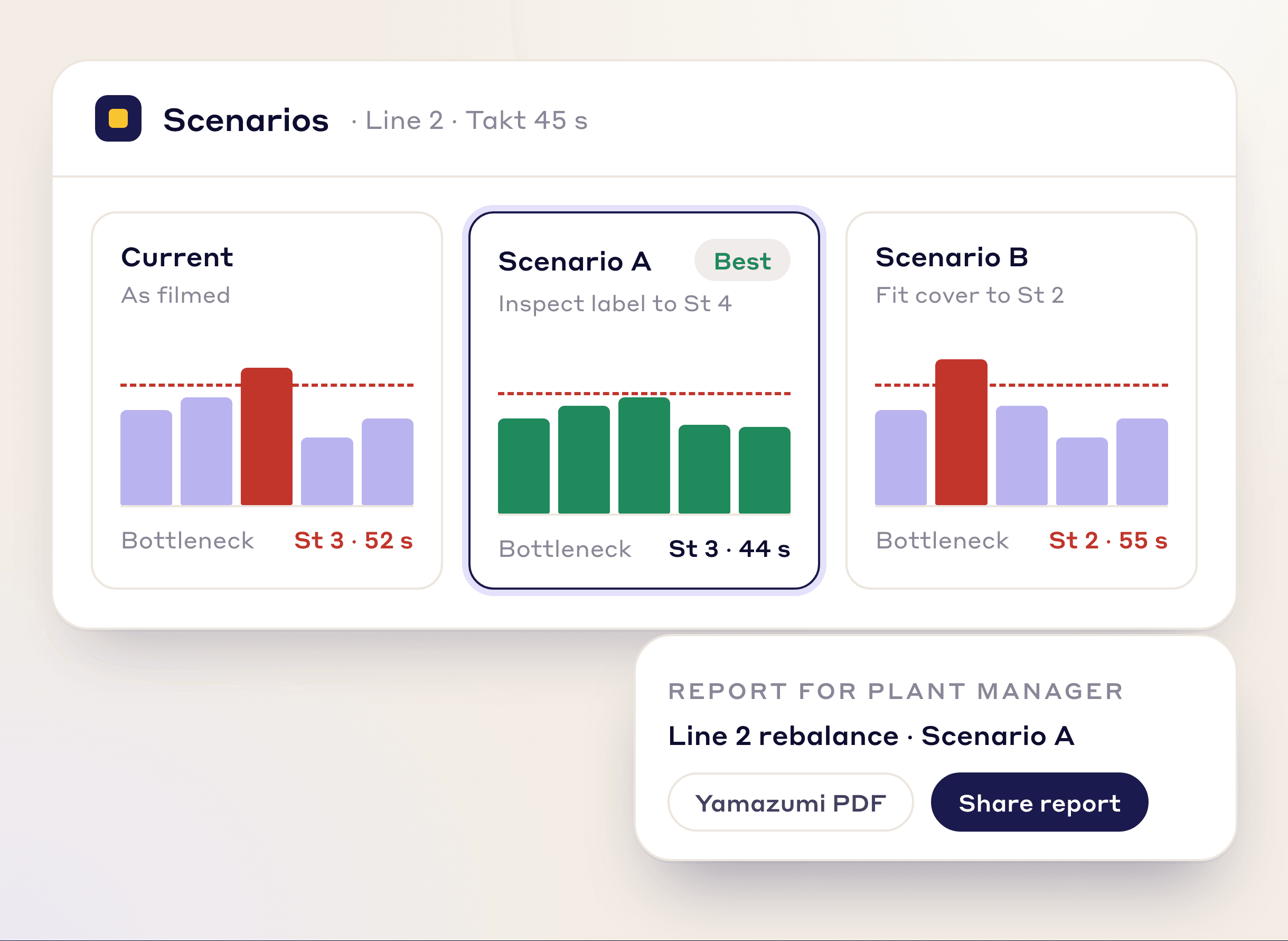Click the last purple bar in Scenario B chart
The width and height of the screenshot is (1288, 941).
coord(1142,462)
